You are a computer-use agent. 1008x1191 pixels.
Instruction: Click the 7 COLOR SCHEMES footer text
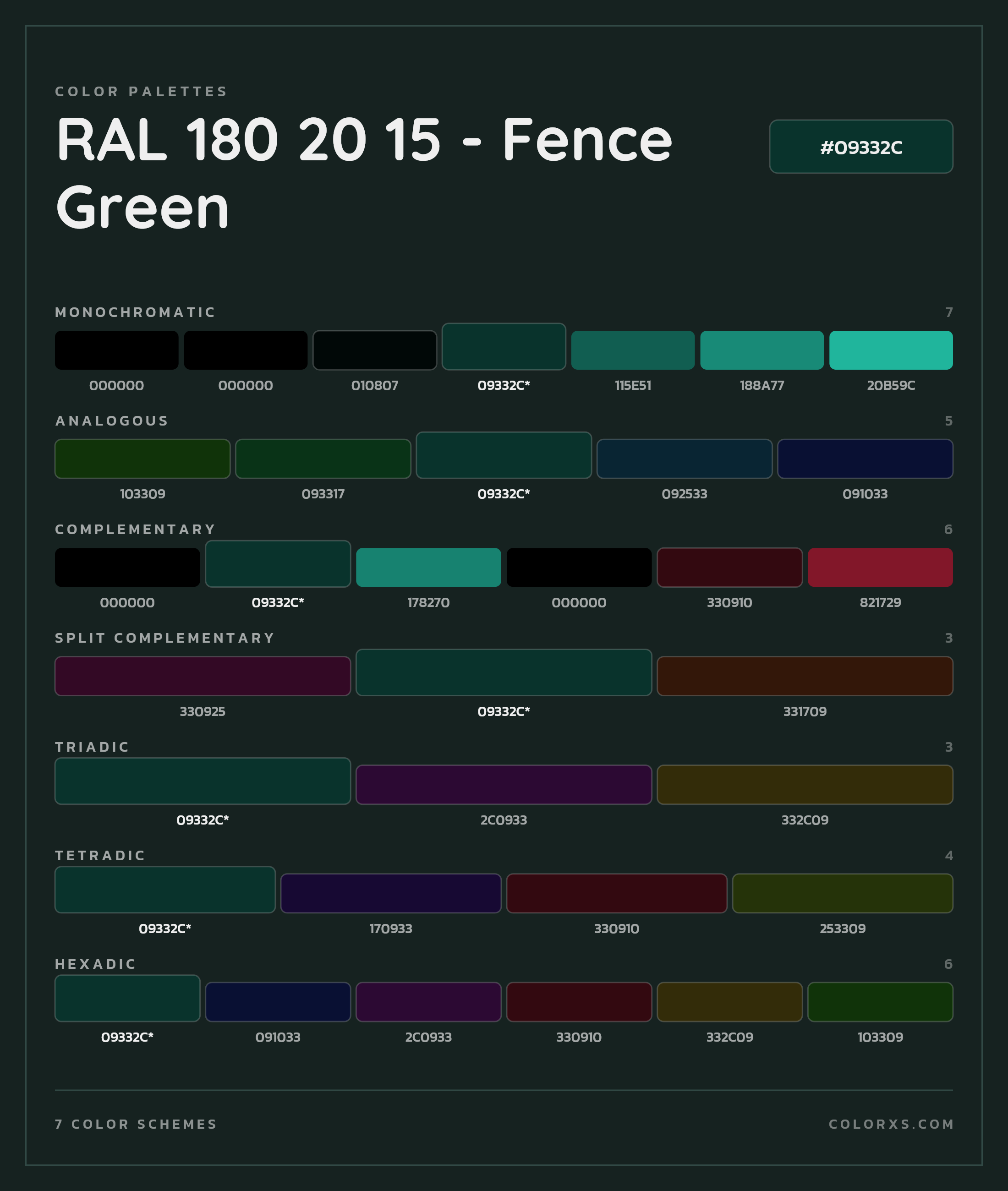coord(136,1124)
